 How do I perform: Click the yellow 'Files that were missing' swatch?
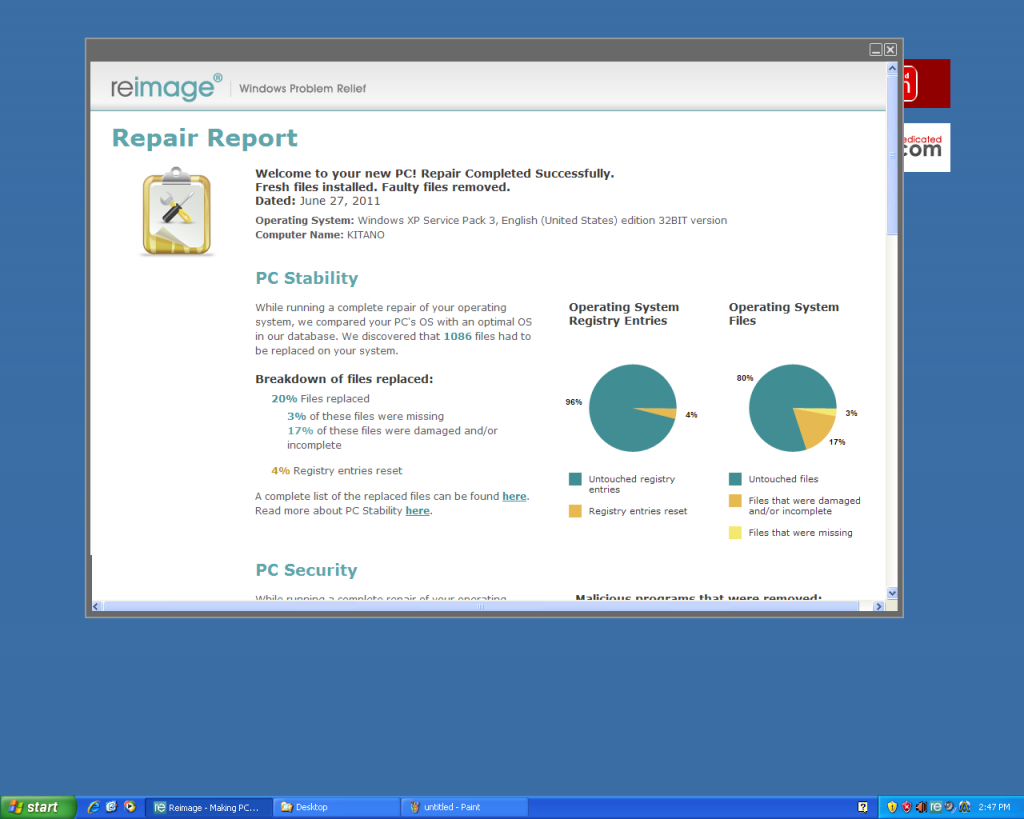pos(735,532)
